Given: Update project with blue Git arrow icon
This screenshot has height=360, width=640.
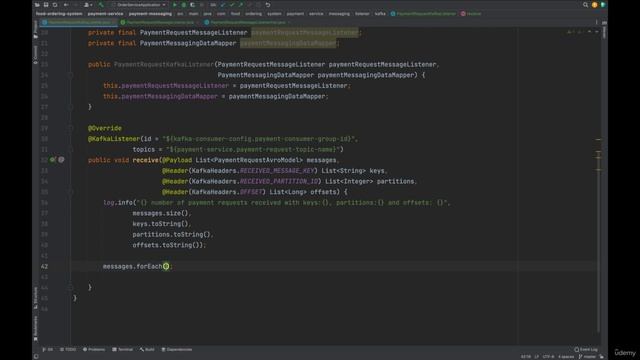Looking at the screenshot, I should (x=223, y=5).
